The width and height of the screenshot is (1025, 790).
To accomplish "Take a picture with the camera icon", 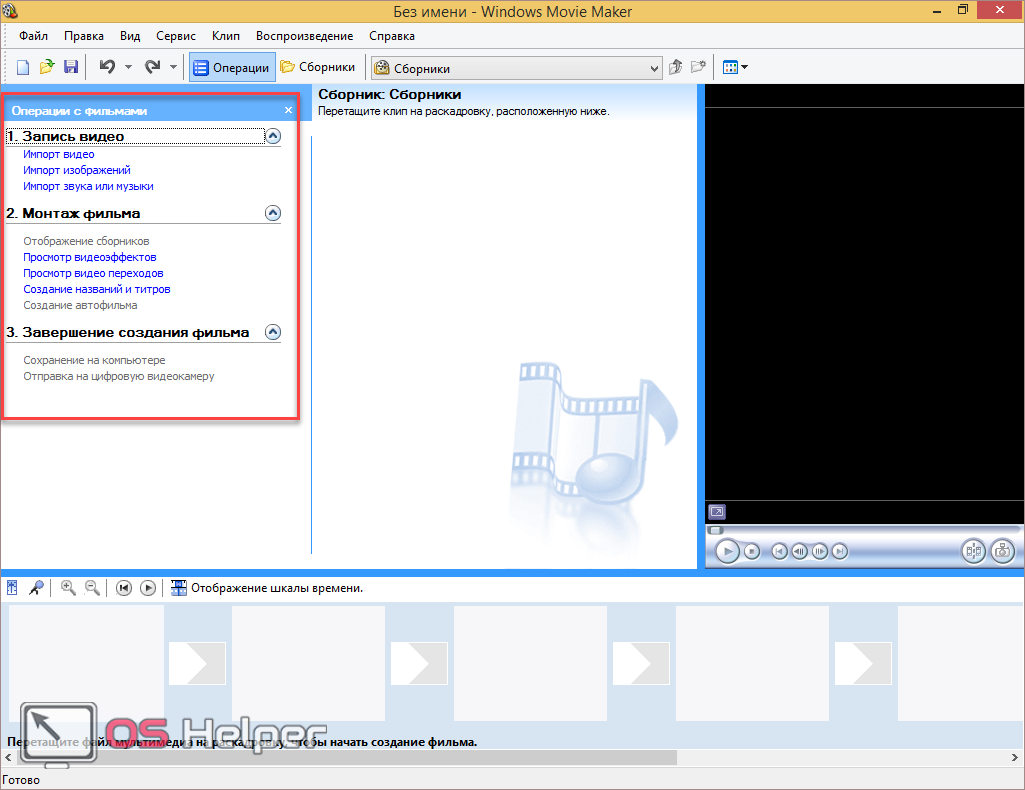I will (x=1002, y=551).
